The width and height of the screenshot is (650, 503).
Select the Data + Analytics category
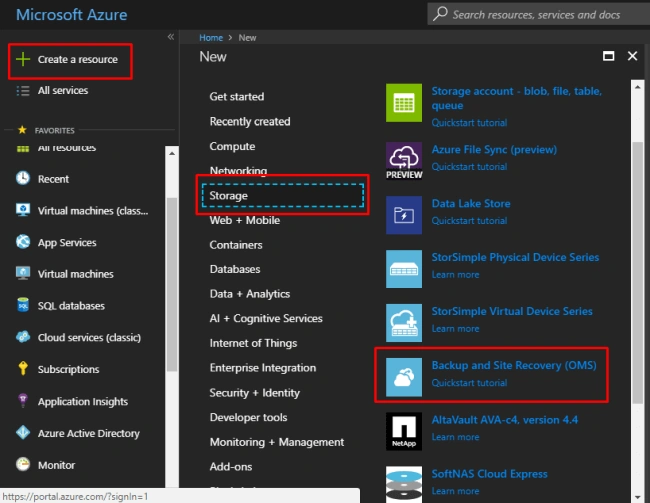pyautogui.click(x=250, y=294)
